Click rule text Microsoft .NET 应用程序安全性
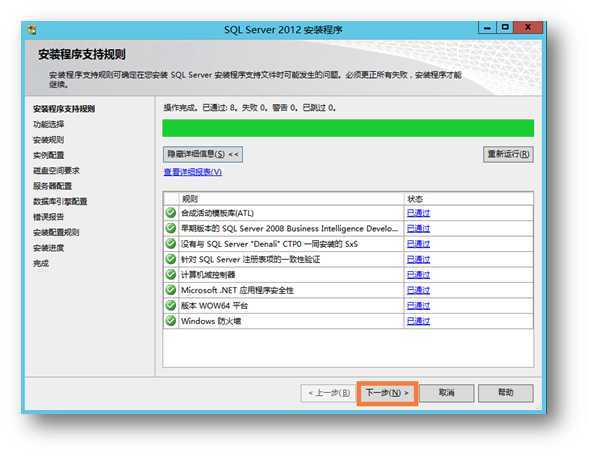 237,290
